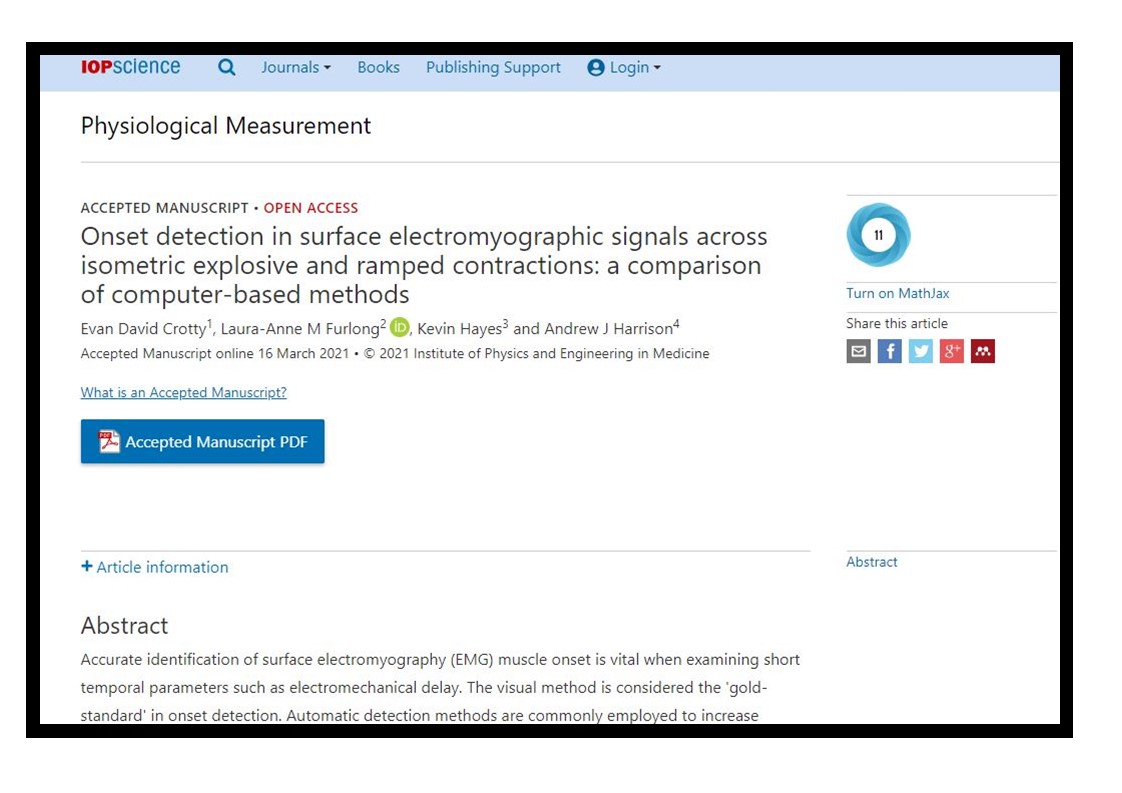
Task: Share the article on Mendeley
Action: point(983,351)
